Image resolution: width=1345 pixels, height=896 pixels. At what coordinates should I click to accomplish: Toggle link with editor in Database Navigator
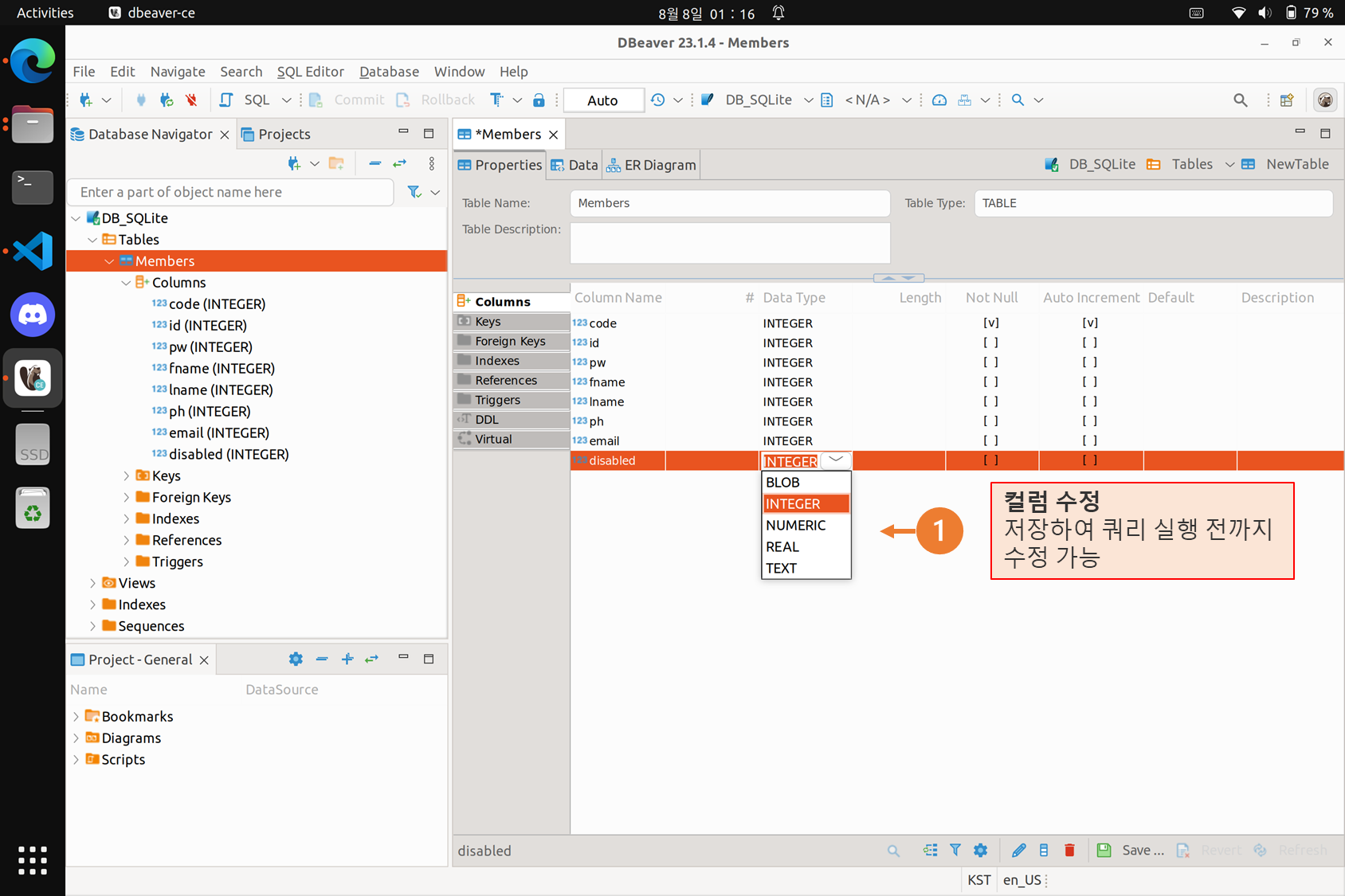pyautogui.click(x=400, y=163)
